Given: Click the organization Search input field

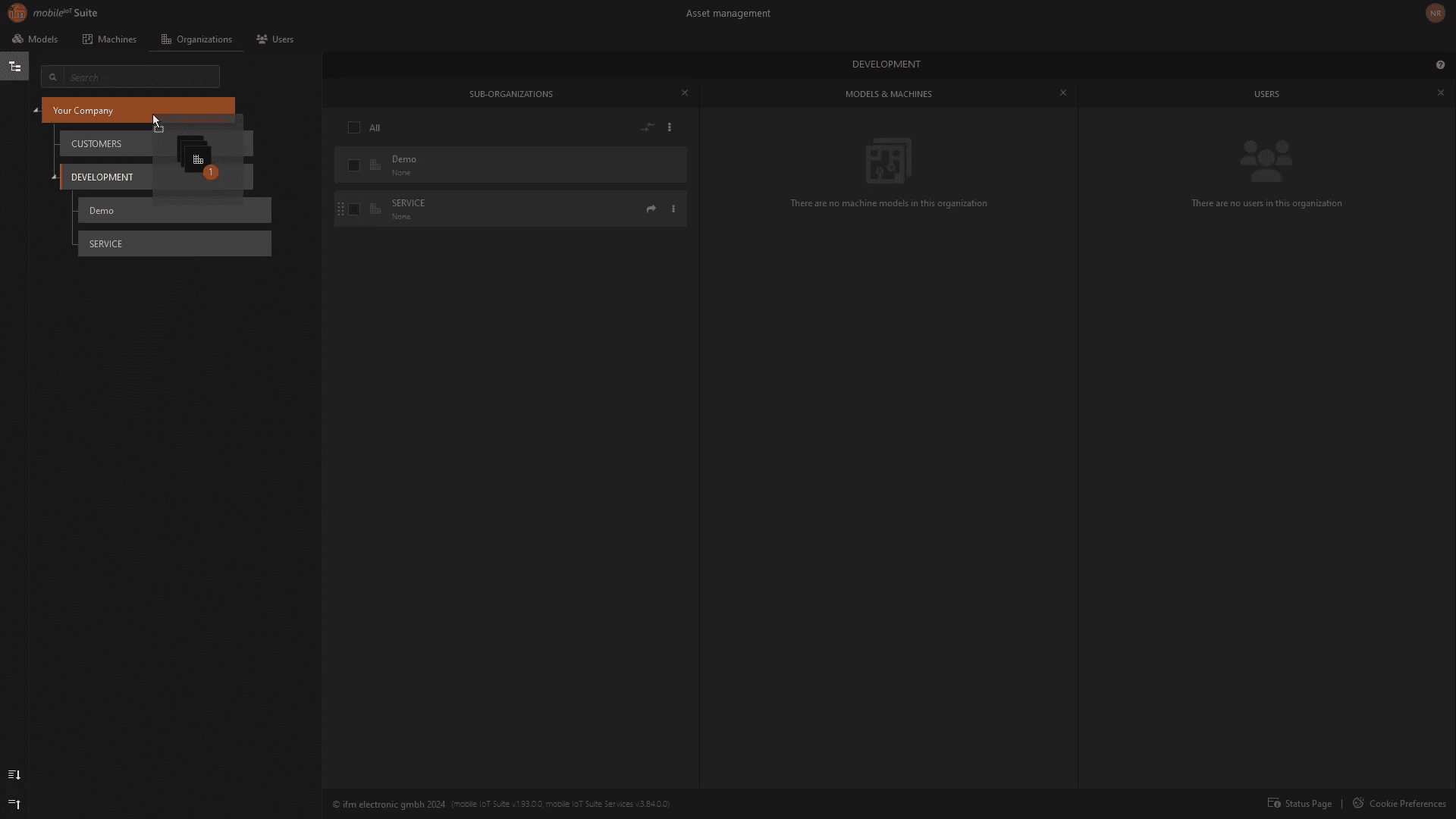Looking at the screenshot, I should (142, 77).
